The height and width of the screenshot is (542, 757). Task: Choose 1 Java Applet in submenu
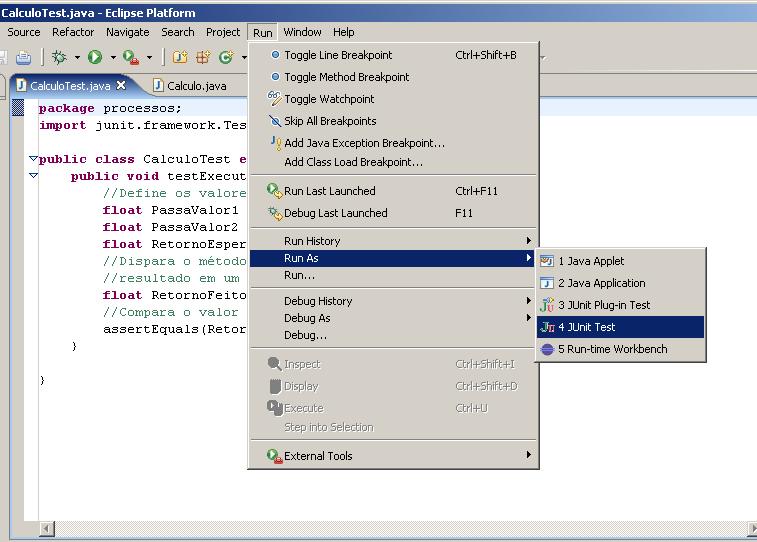pyautogui.click(x=620, y=261)
